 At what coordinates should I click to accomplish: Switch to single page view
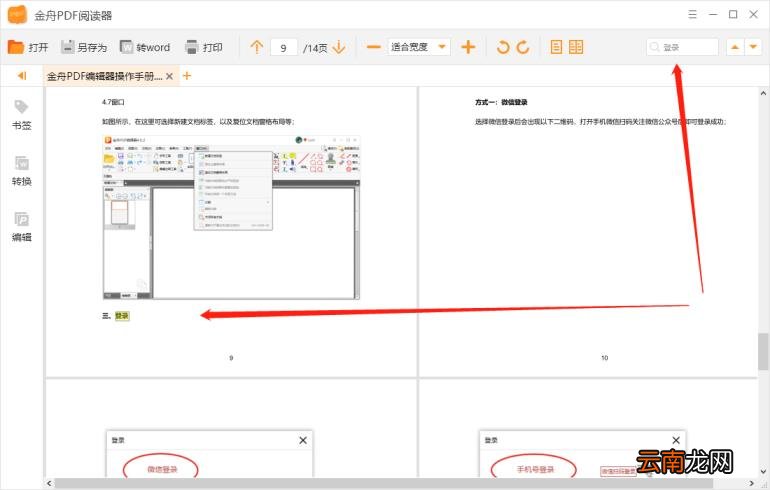tap(556, 47)
